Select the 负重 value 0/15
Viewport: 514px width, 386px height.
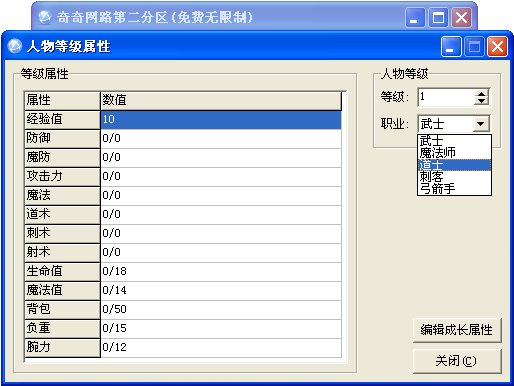coord(221,328)
